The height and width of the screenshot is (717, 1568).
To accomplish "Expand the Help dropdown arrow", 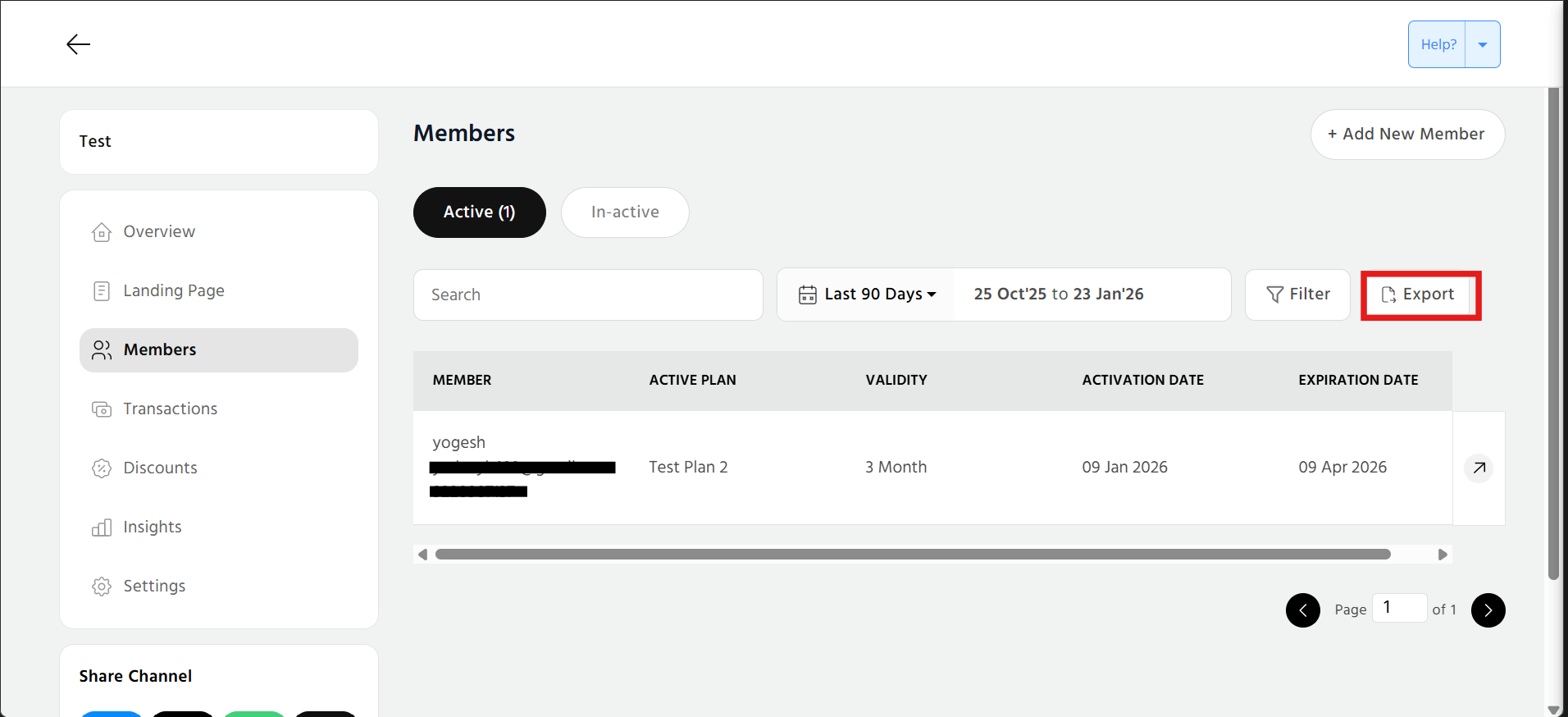I will 1482,45.
